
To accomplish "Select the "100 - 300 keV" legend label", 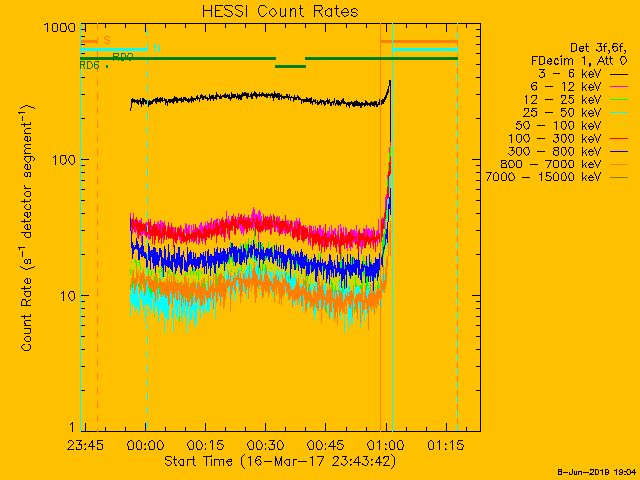I will [554, 139].
